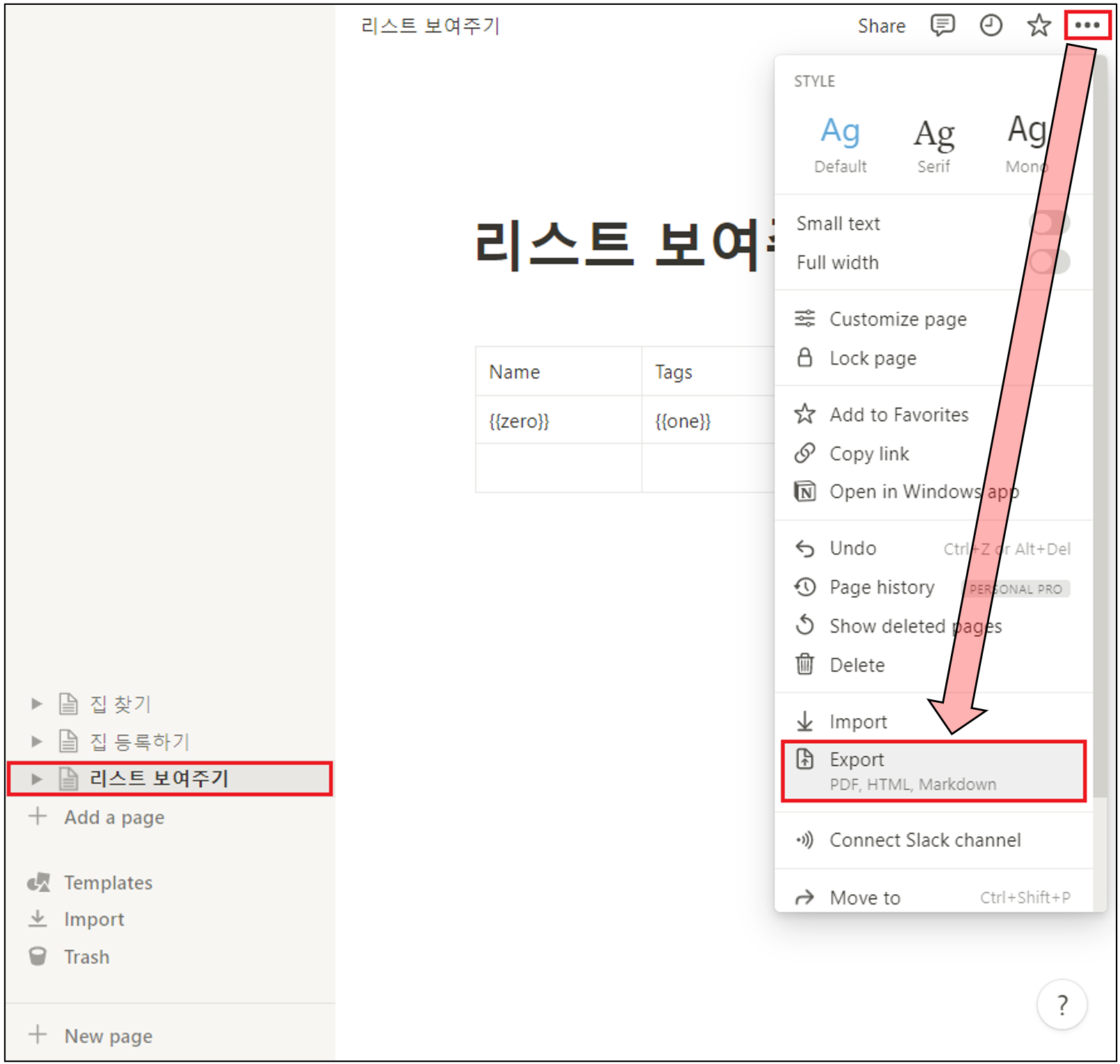Click the Page history clock icon
Screen dimensions: 1120x1064
click(805, 587)
